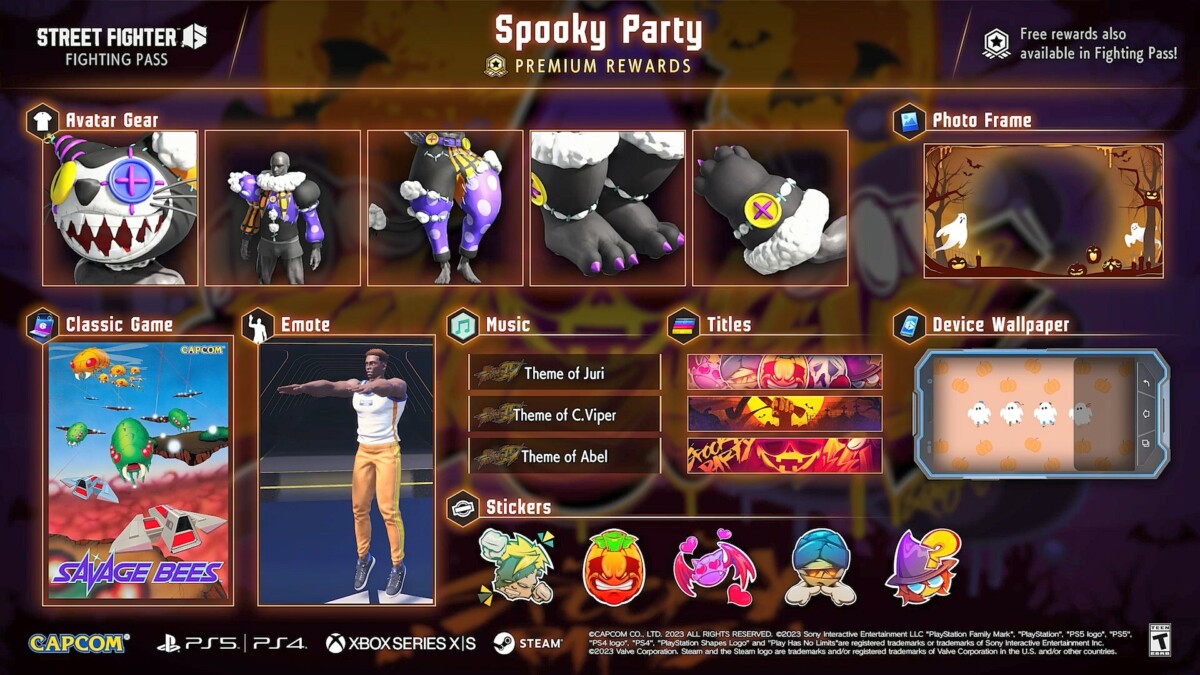Click the purple witch hat sticker
Viewport: 1200px width, 675px height.
pyautogui.click(x=922, y=566)
